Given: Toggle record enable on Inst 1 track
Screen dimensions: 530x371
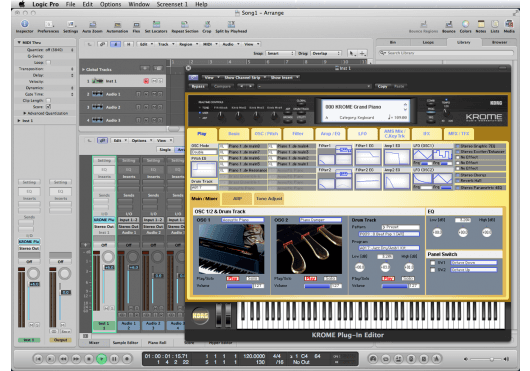Looking at the screenshot, I should [x=146, y=81].
